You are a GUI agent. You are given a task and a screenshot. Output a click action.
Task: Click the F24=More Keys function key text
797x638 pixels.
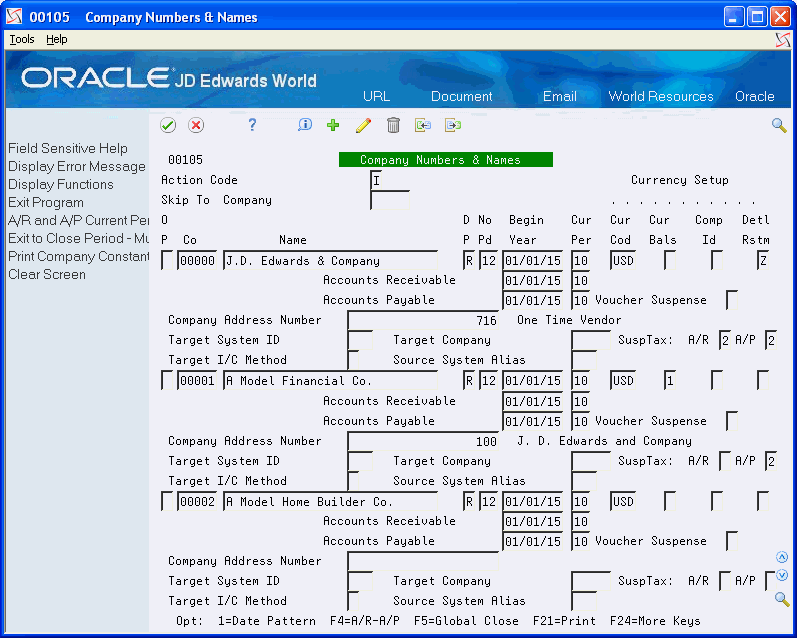click(655, 621)
